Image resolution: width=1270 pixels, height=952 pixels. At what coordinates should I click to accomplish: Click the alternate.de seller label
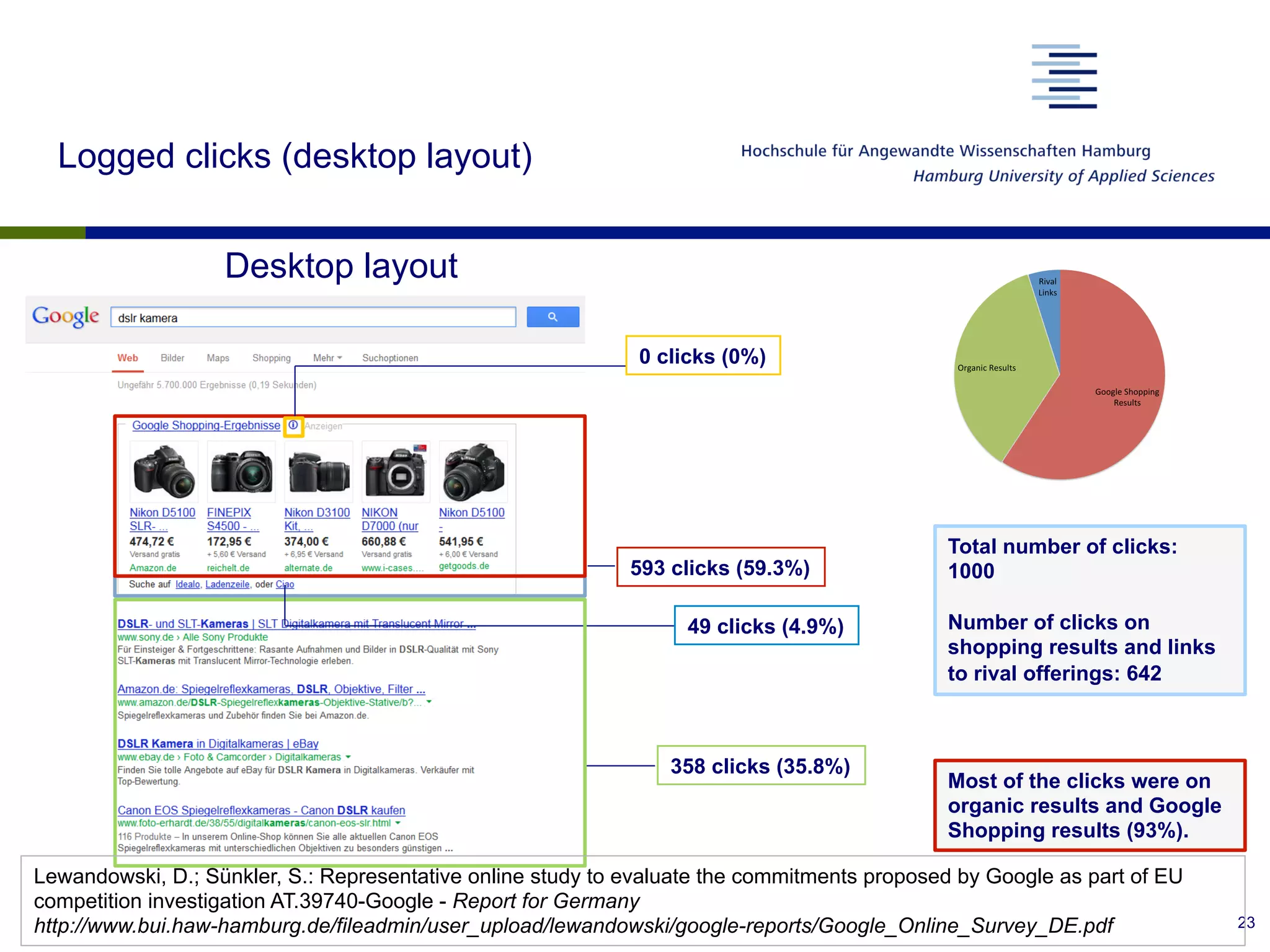(308, 568)
